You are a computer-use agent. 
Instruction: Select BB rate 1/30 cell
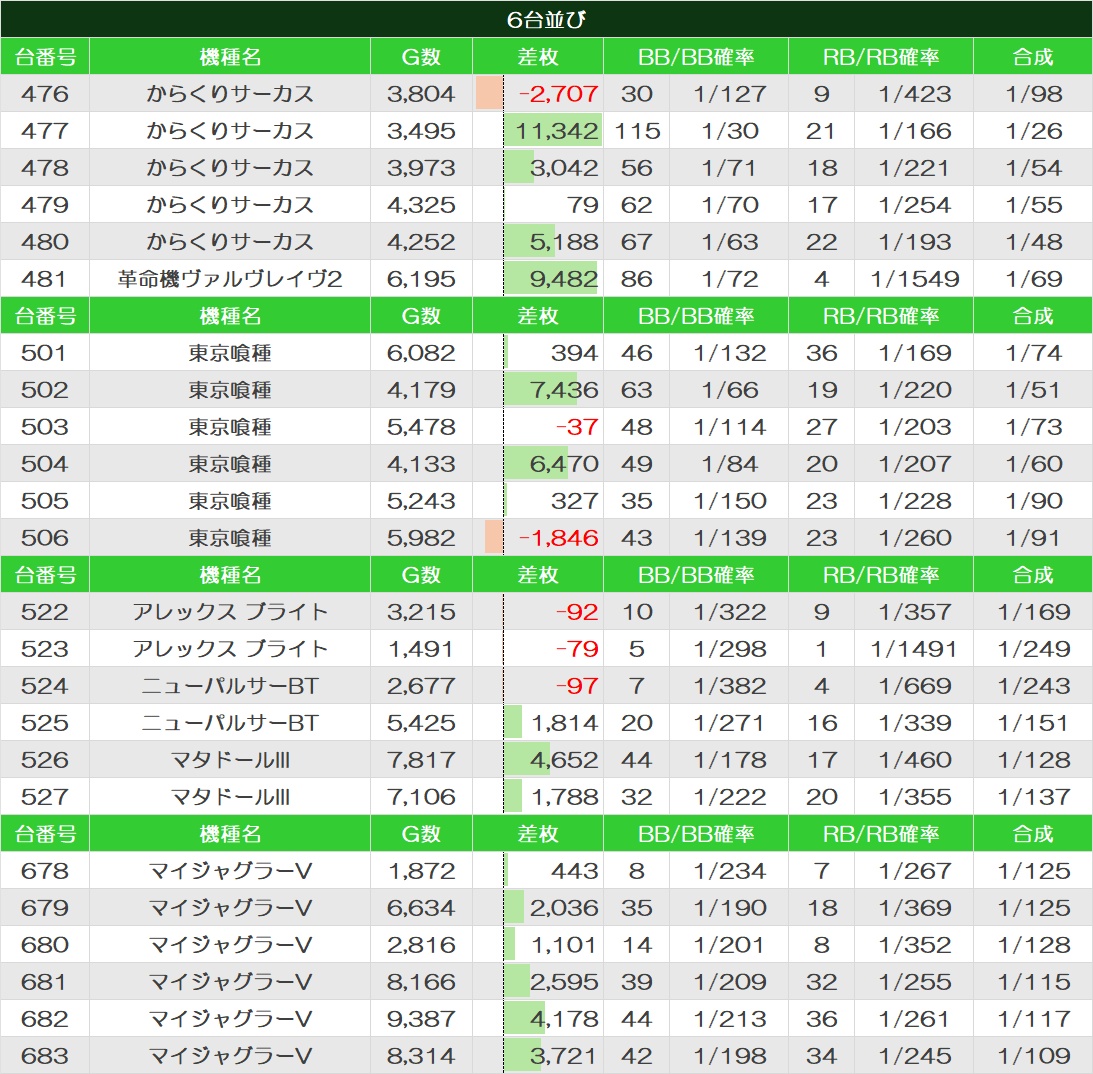(x=729, y=130)
